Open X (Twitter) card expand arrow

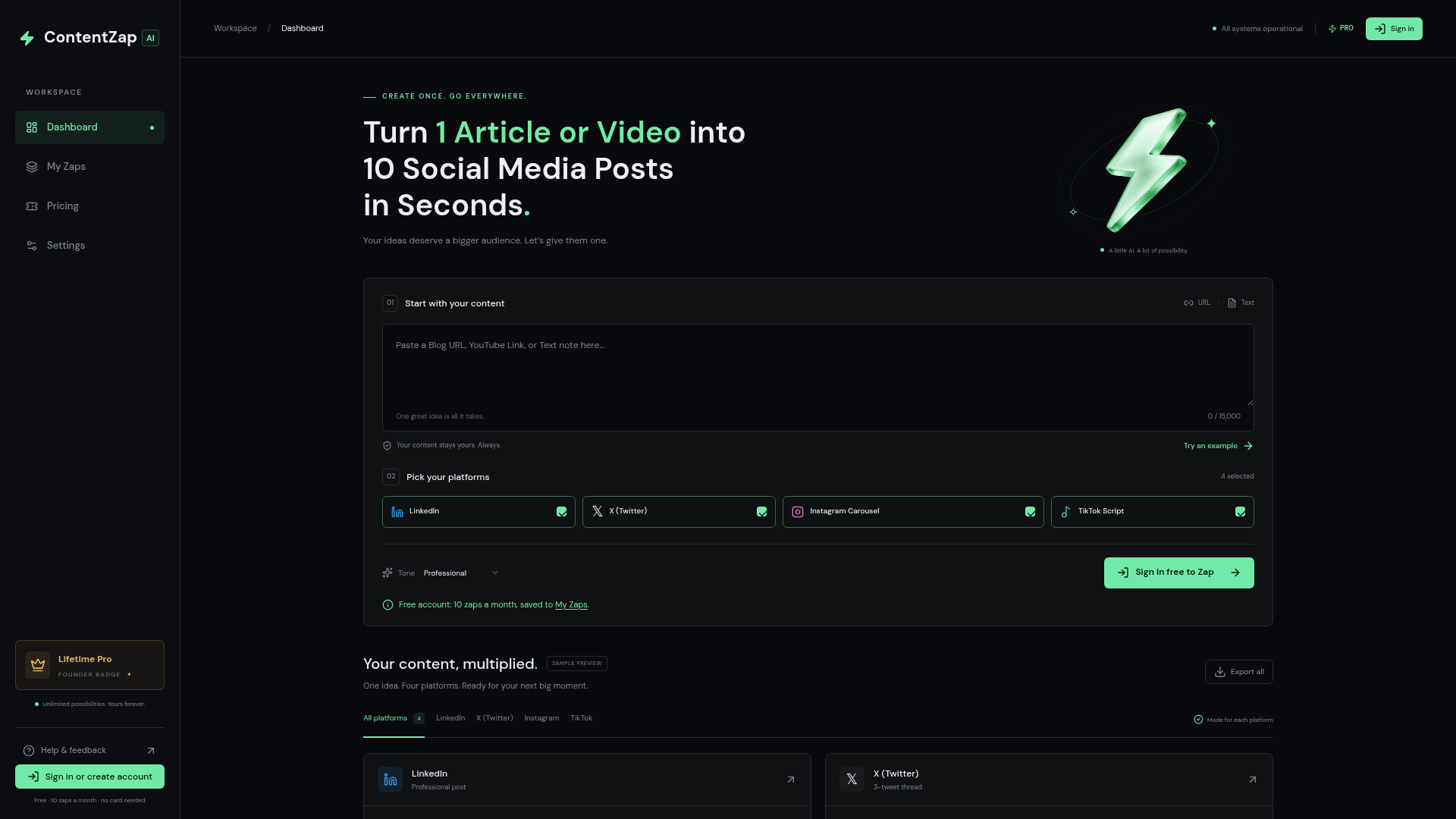1253,780
